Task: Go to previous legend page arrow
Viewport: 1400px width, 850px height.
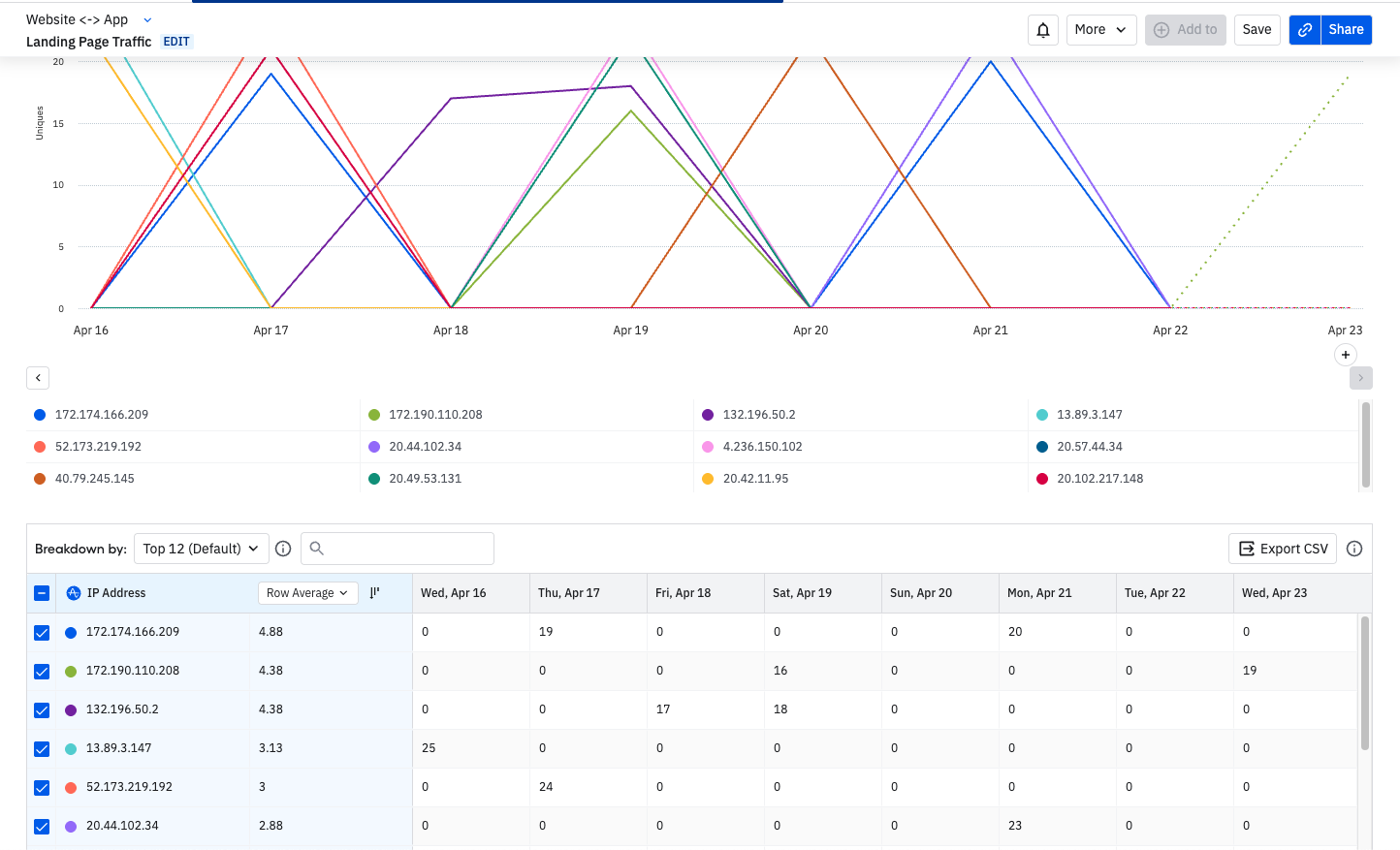Action: (38, 378)
